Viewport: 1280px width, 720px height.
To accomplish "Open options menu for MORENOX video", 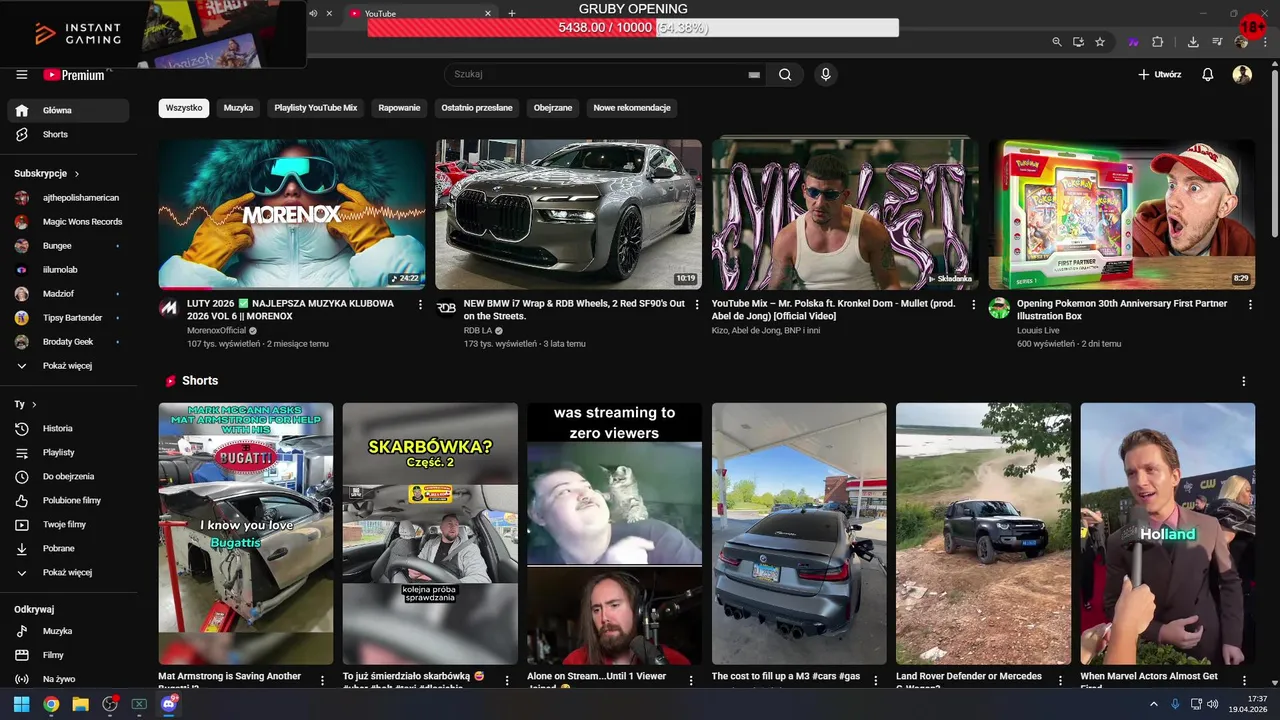I will coord(420,305).
